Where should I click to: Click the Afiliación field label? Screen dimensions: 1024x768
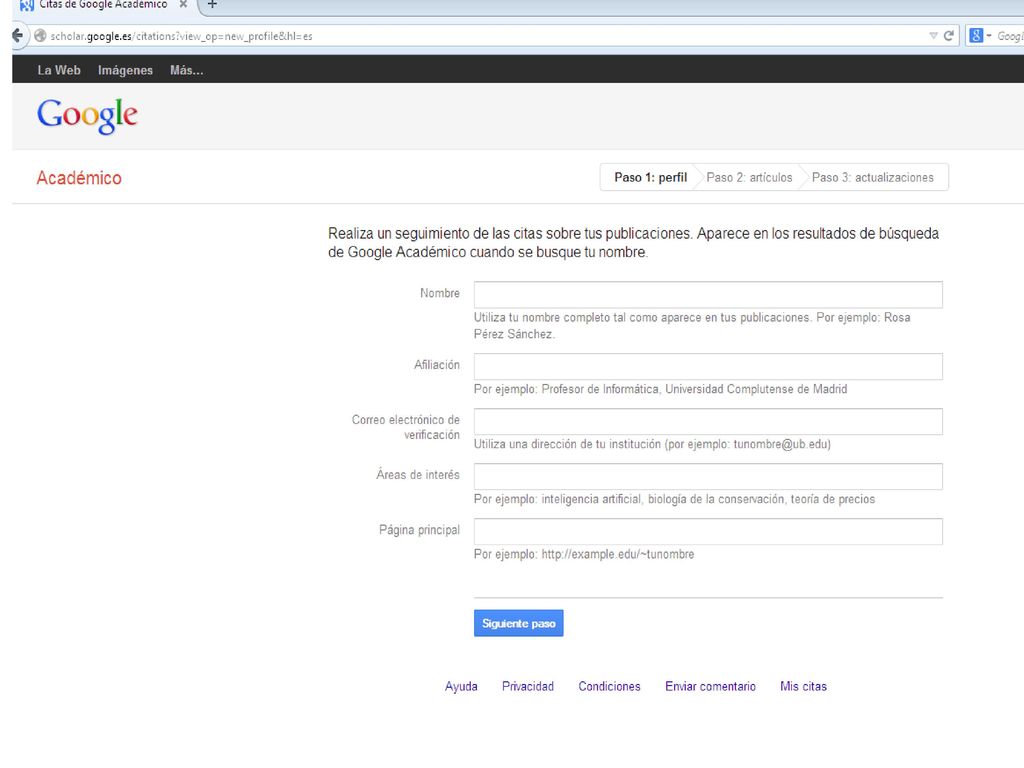[437, 365]
